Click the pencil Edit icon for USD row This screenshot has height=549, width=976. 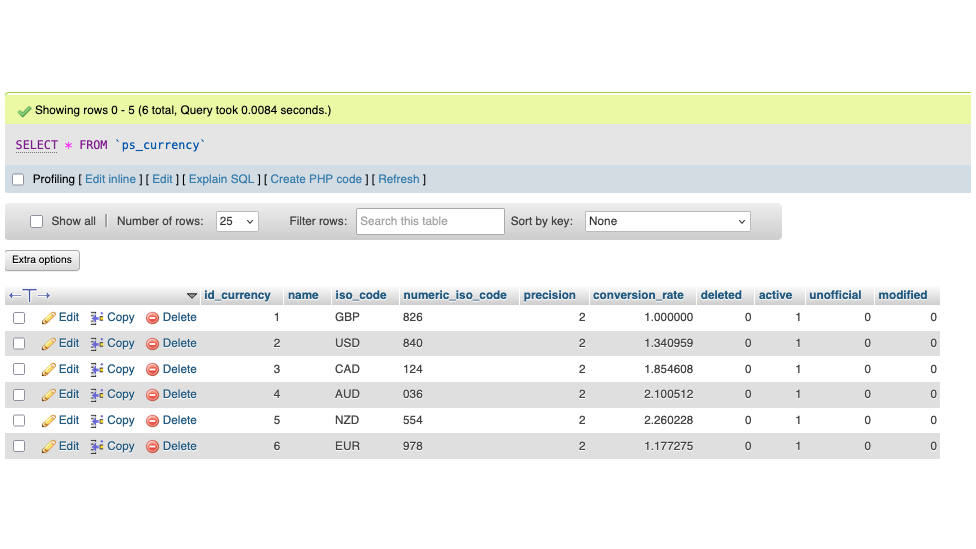pyautogui.click(x=49, y=344)
